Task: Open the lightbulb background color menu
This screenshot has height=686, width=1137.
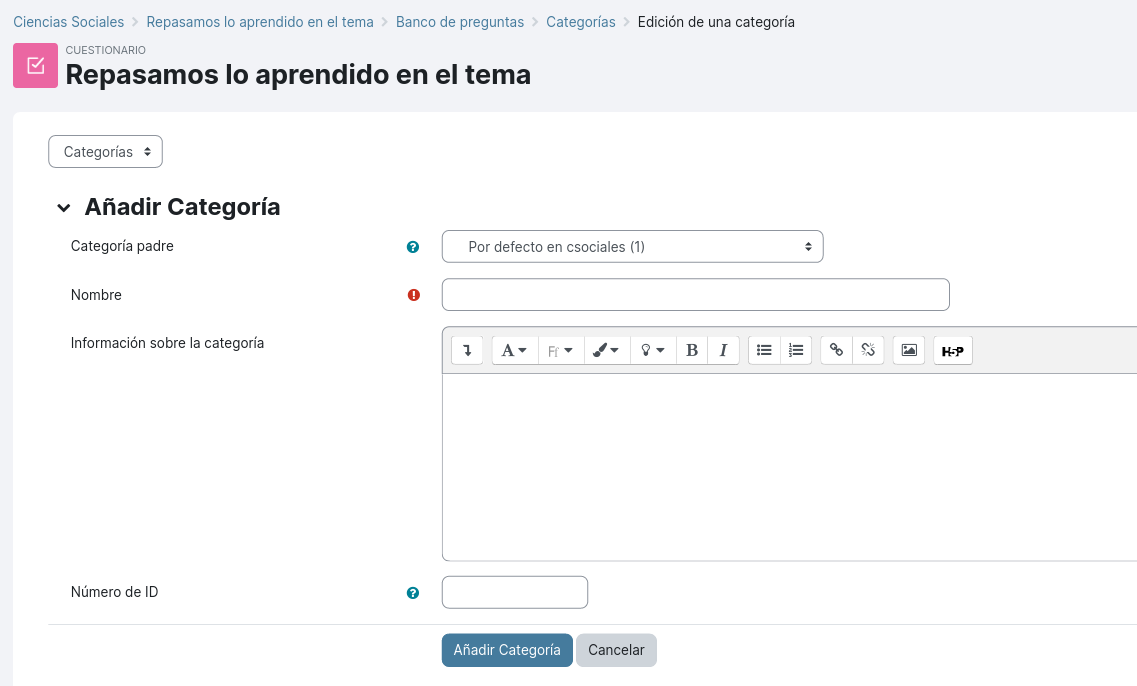Action: [x=653, y=350]
